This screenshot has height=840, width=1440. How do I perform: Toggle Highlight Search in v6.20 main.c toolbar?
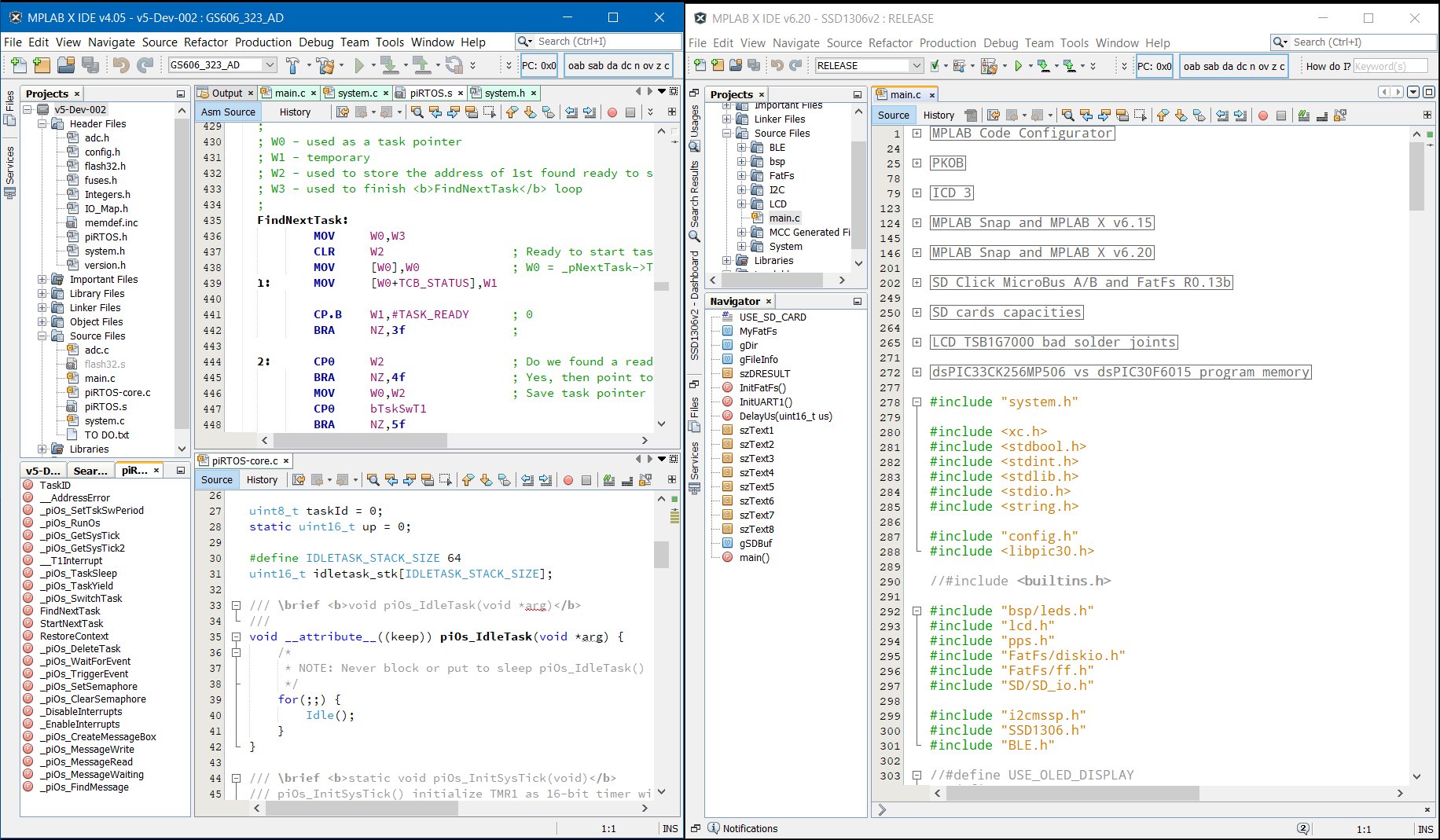(x=1122, y=116)
